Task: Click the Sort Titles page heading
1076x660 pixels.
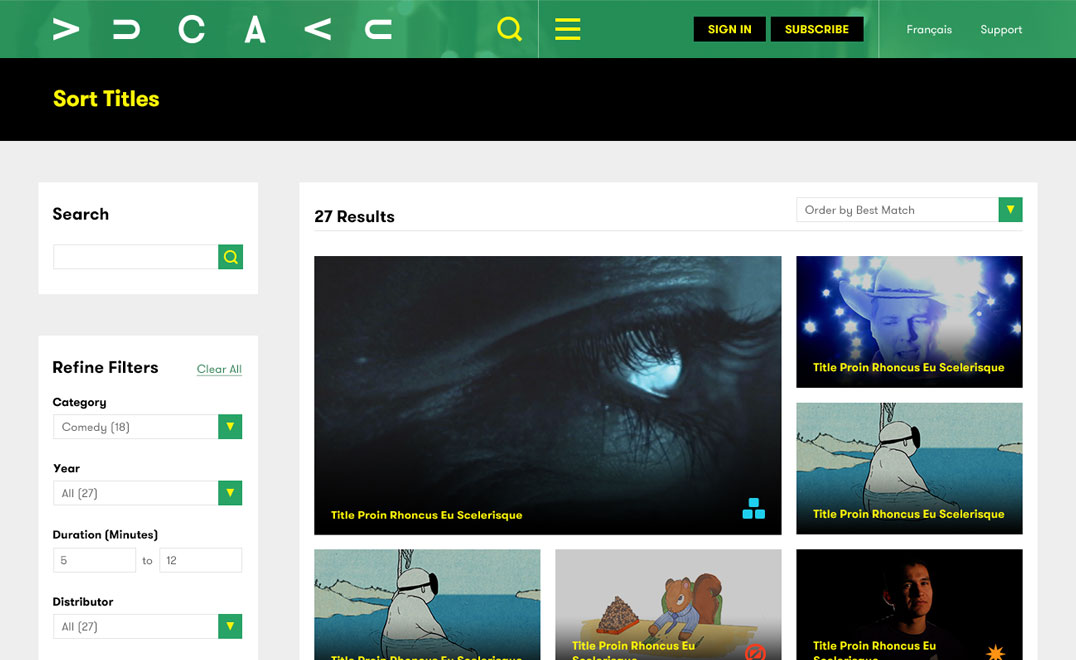Action: click(x=106, y=99)
